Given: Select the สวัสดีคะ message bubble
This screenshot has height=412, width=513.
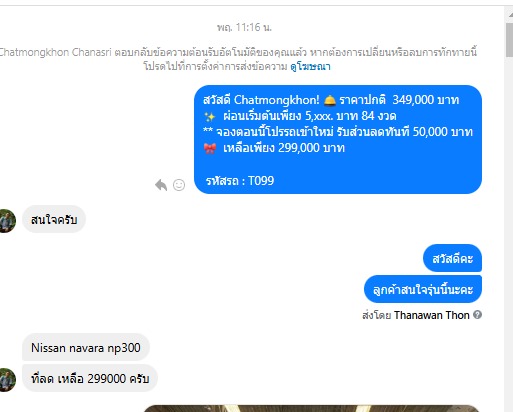Looking at the screenshot, I should click(x=452, y=258).
